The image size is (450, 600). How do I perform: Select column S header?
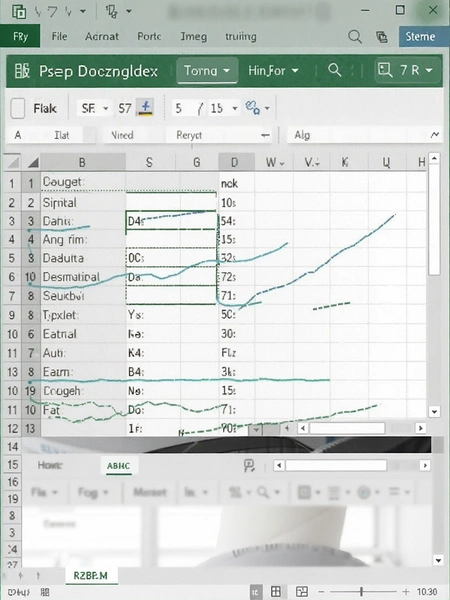[x=150, y=163]
